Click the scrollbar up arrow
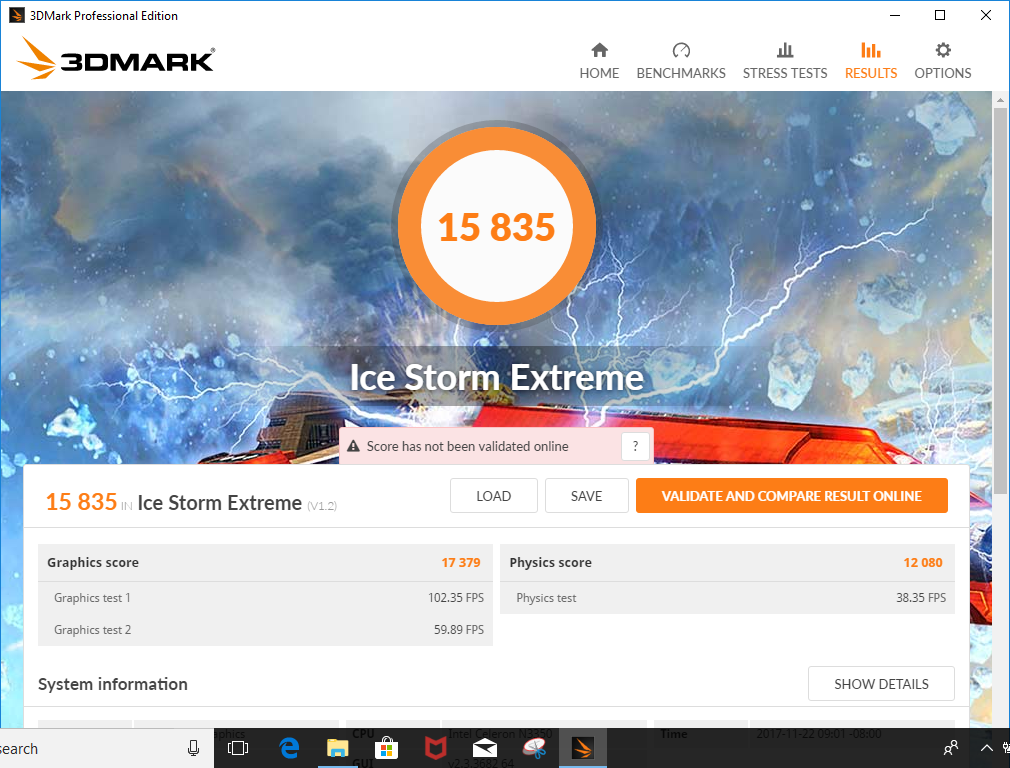This screenshot has width=1010, height=768. [x=1000, y=100]
